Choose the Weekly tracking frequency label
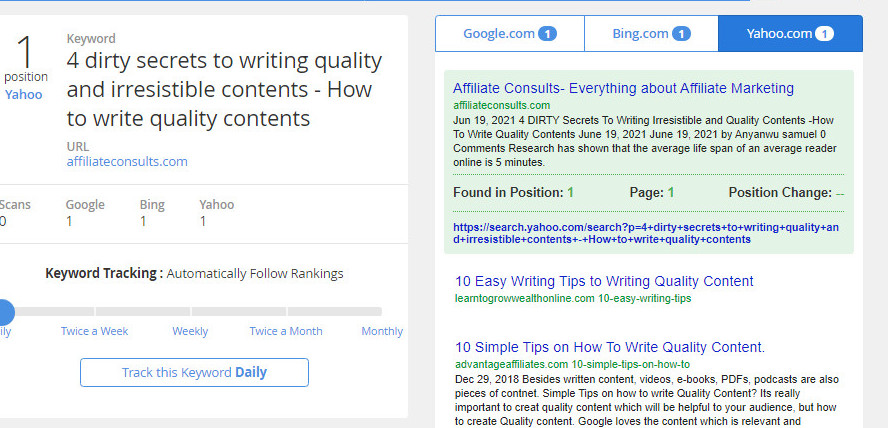The height and width of the screenshot is (428, 888). click(x=190, y=331)
